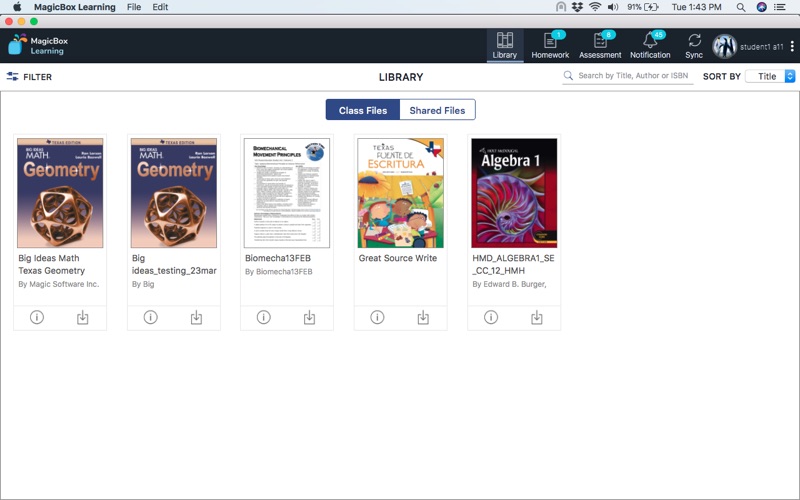Click the battery 91% indicator
Image resolution: width=800 pixels, height=500 pixels.
643,7
